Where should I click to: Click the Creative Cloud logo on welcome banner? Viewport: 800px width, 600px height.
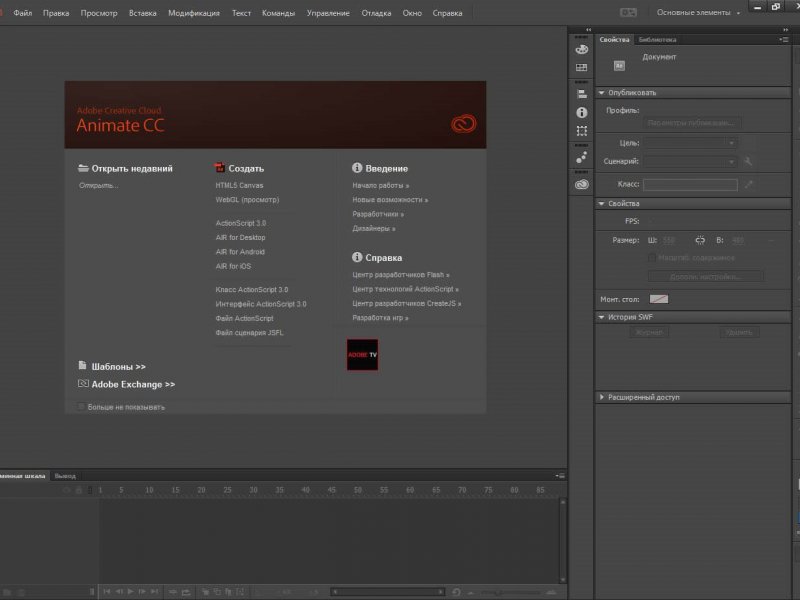tap(463, 123)
